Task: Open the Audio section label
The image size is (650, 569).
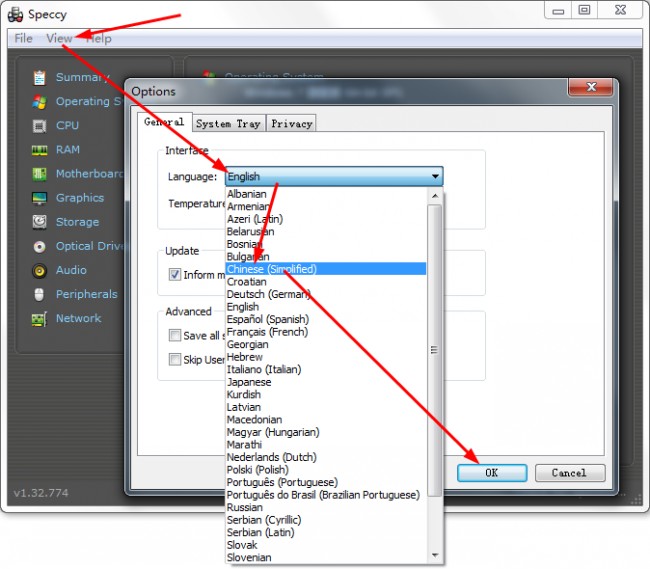Action: 71,270
